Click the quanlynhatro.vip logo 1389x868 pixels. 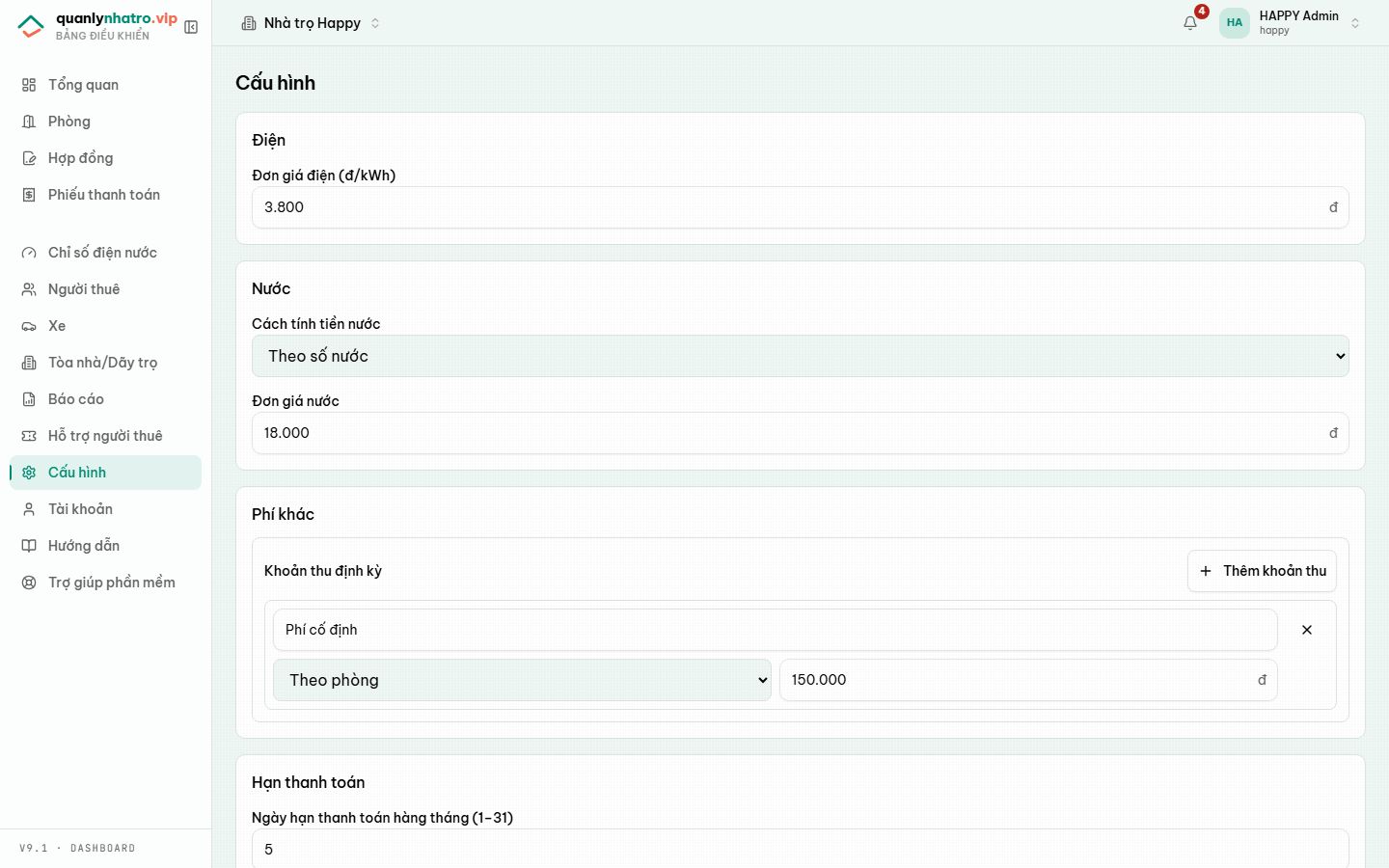coord(97,26)
